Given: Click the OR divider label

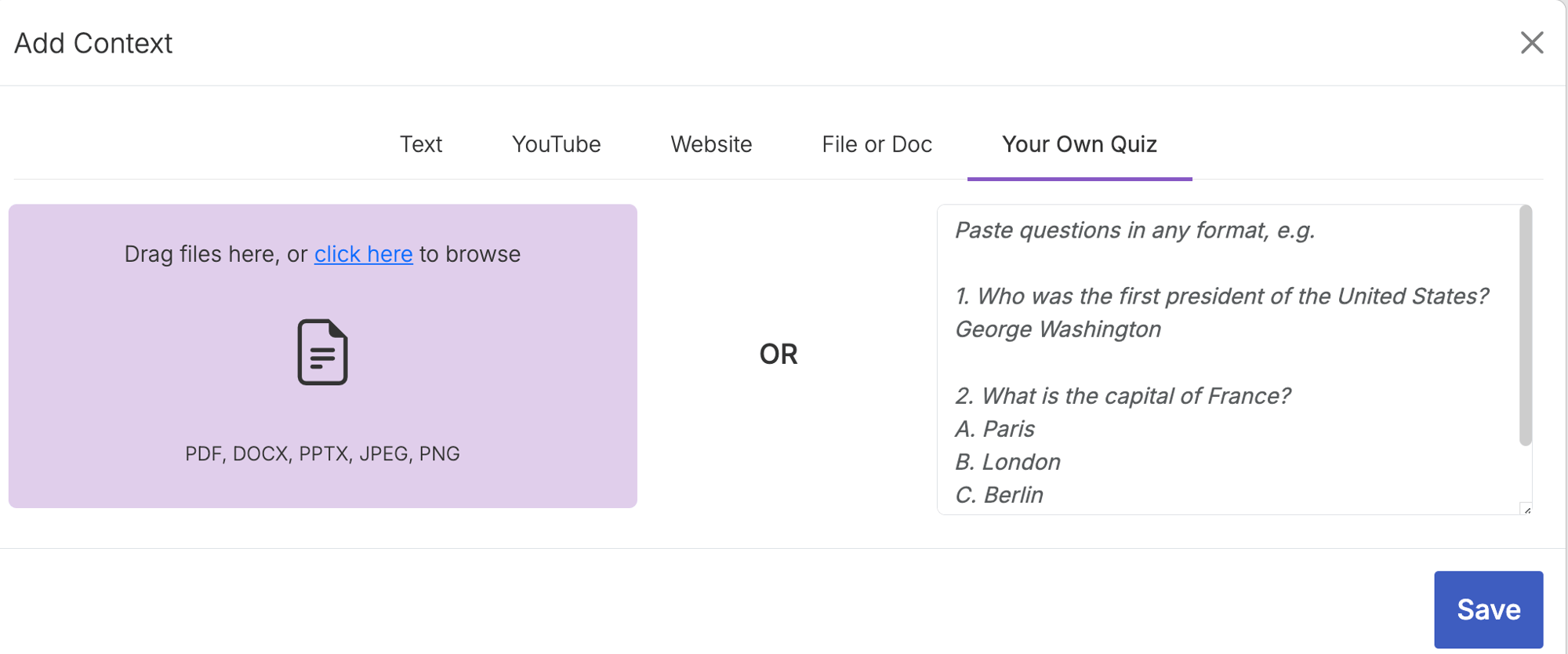Looking at the screenshot, I should coord(778,354).
